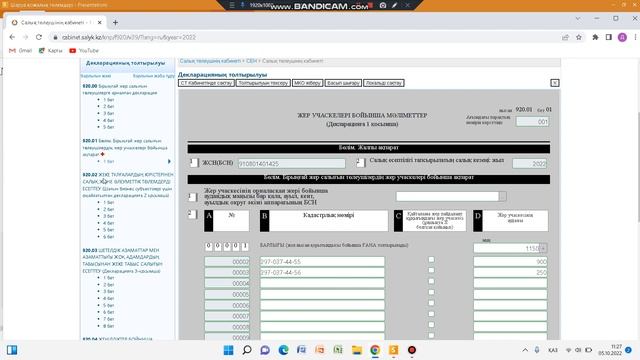The width and height of the screenshot is (640, 360).
Task: Tick column C checkbox in row 00008
Action: [431, 325]
